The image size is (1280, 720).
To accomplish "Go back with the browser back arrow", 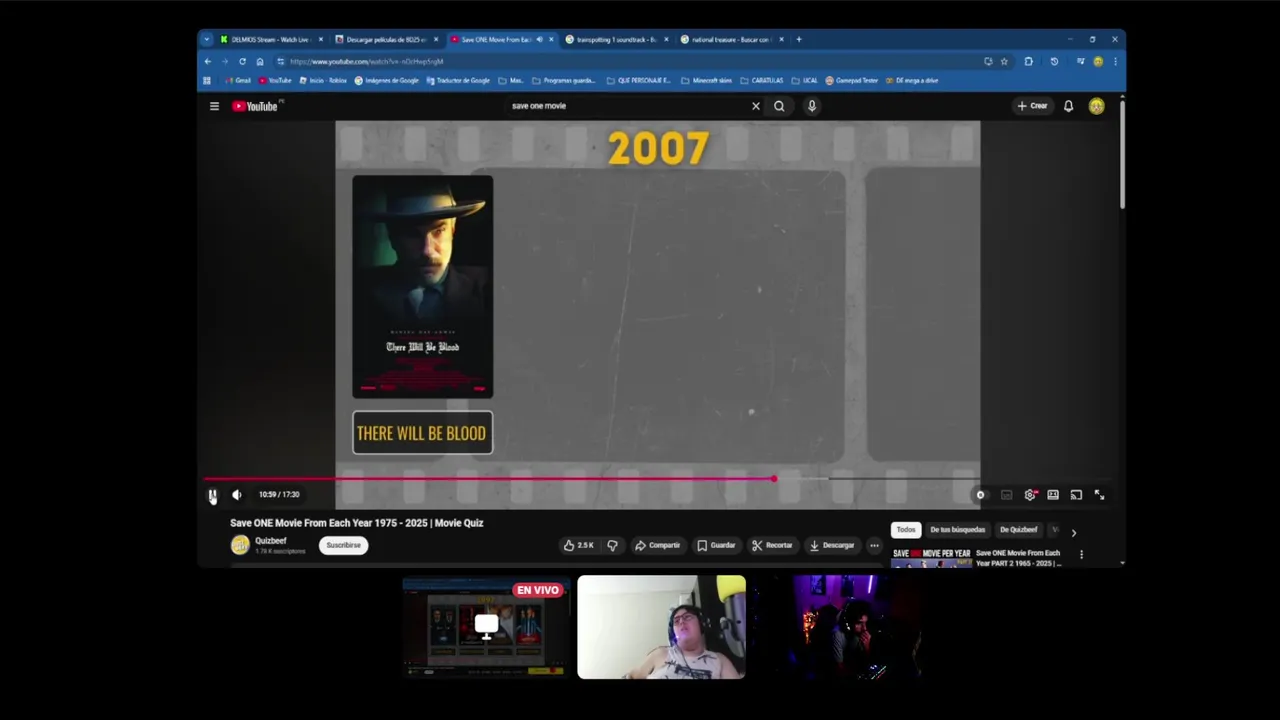I will [208, 61].
